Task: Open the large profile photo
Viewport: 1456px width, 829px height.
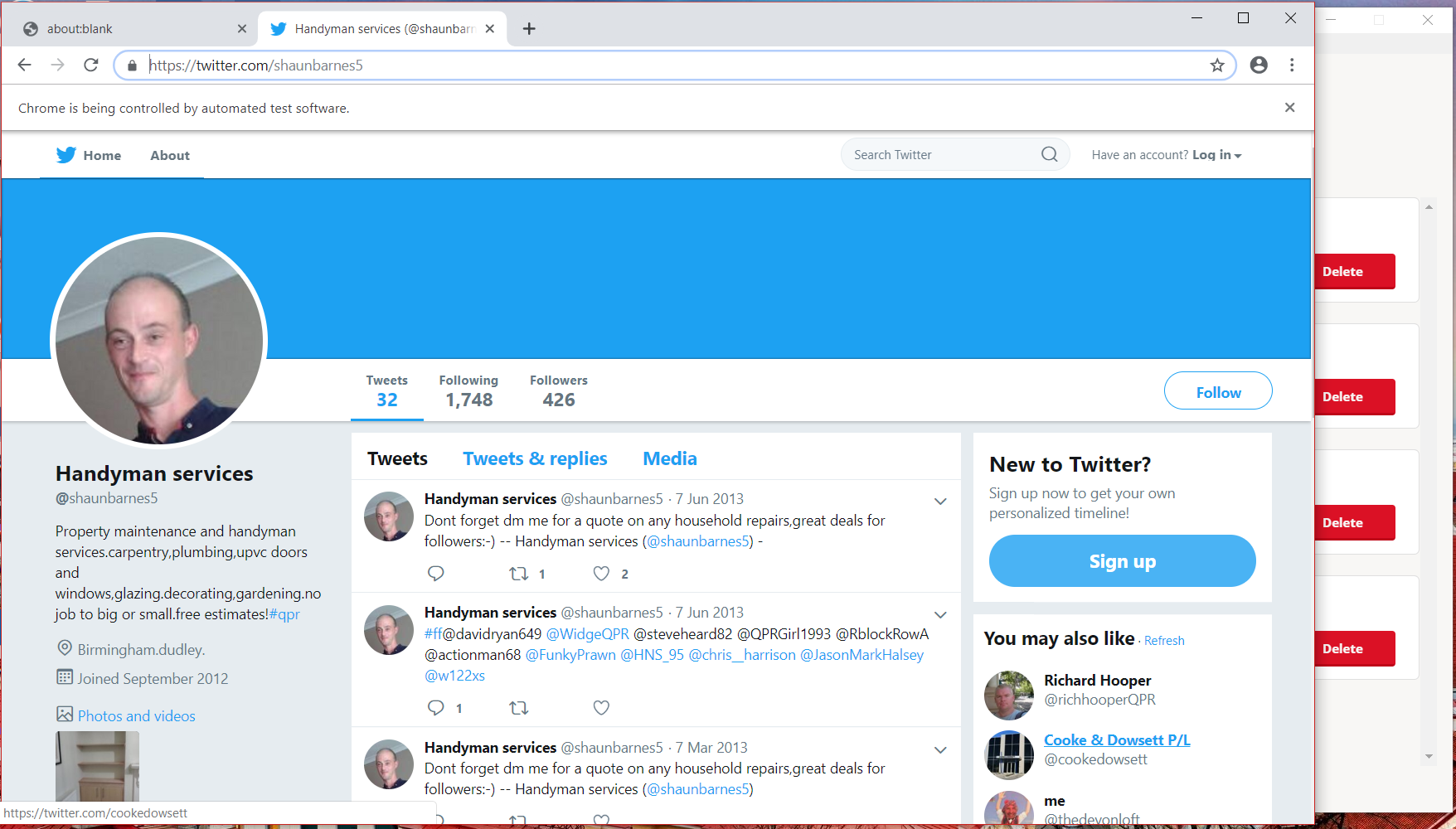Action: pyautogui.click(x=159, y=341)
